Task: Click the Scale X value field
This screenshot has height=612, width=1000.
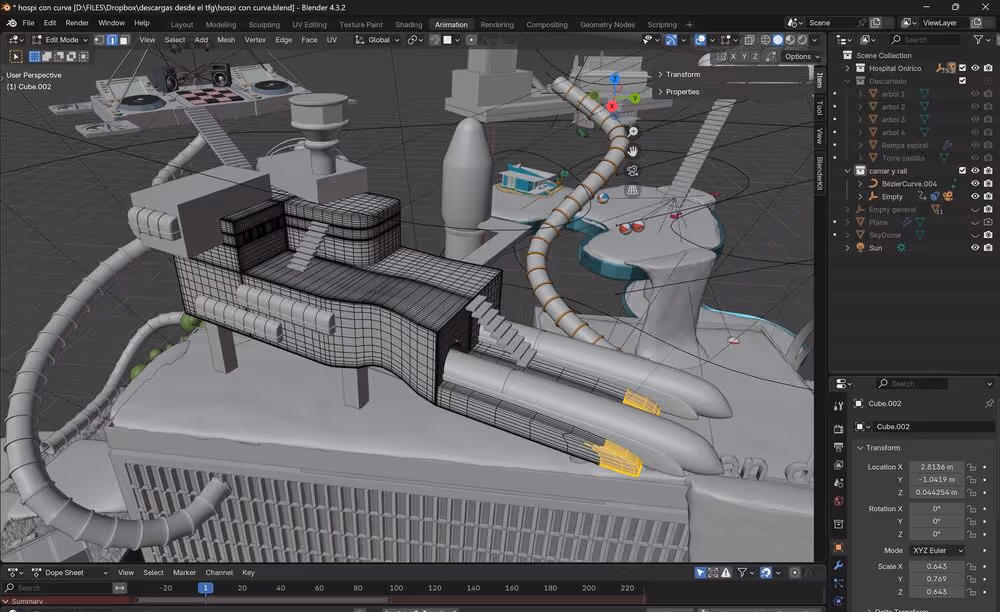Action: point(937,566)
